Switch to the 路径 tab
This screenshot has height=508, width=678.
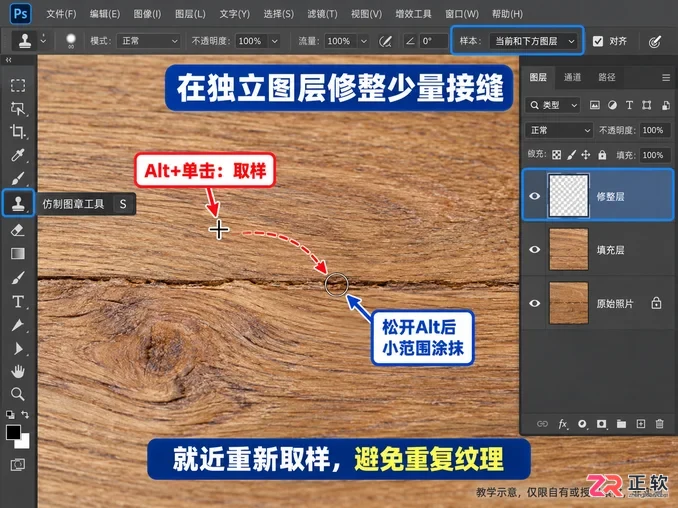click(607, 77)
